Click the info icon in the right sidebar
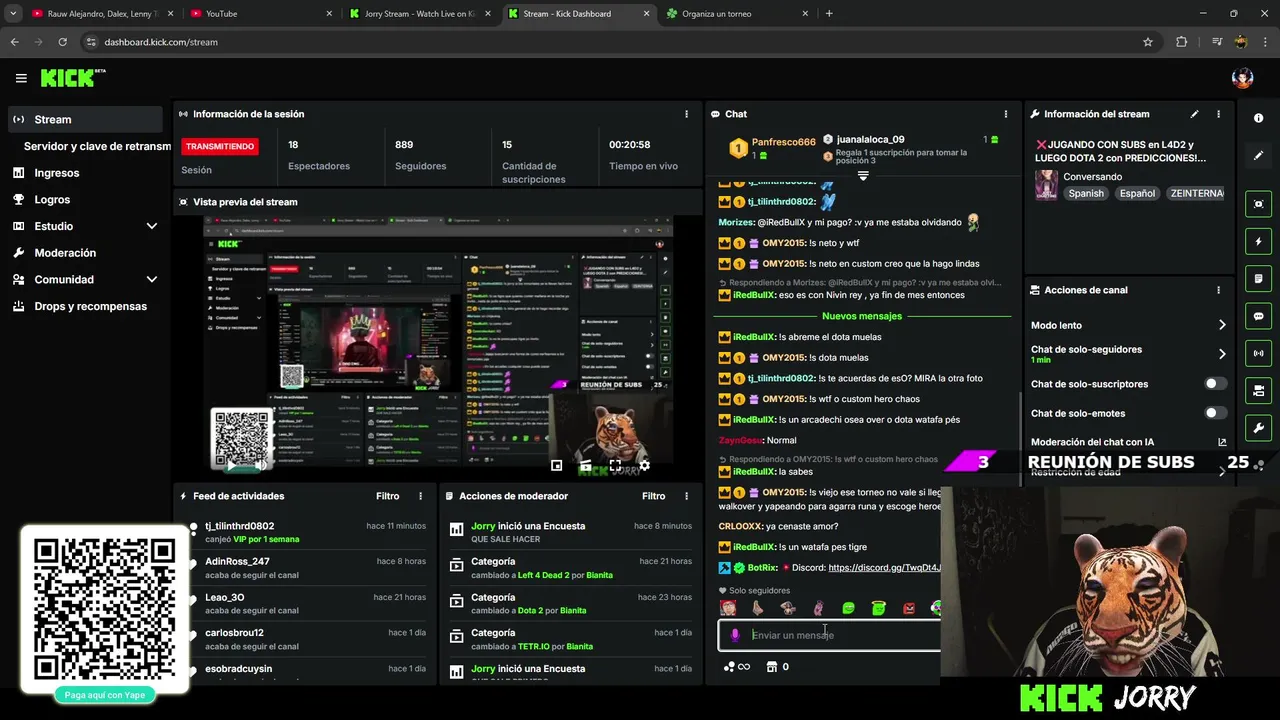 (x=1258, y=118)
